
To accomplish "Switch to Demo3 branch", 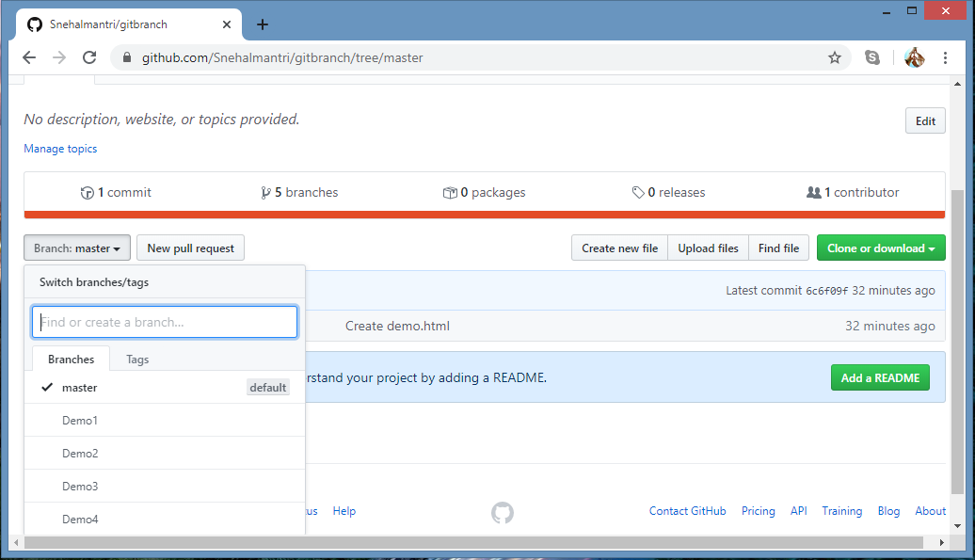I will pyautogui.click(x=80, y=487).
